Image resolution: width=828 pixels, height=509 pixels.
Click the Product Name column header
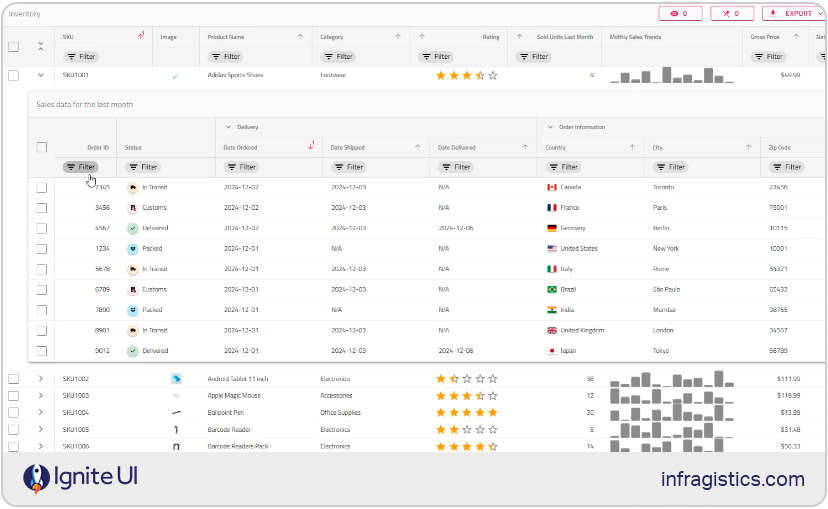click(226, 37)
